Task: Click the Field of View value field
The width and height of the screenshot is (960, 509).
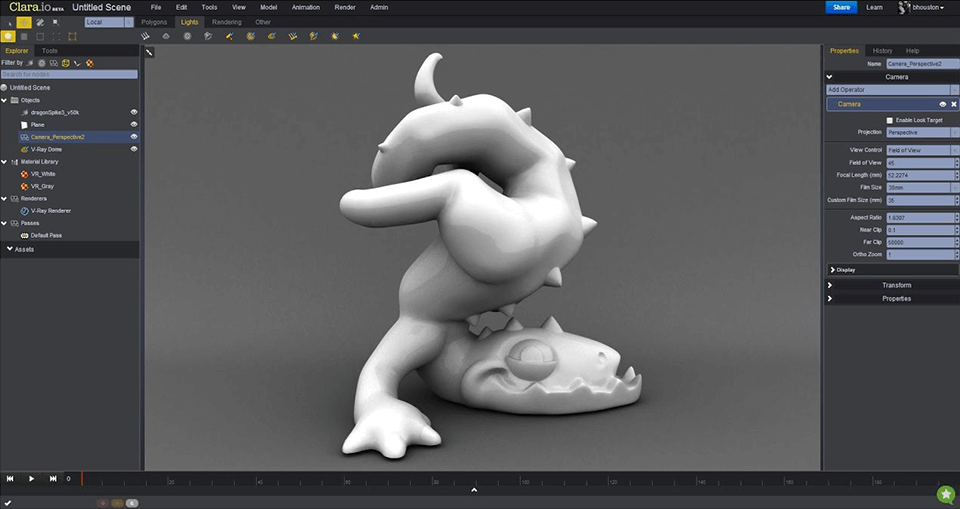Action: 920,163
